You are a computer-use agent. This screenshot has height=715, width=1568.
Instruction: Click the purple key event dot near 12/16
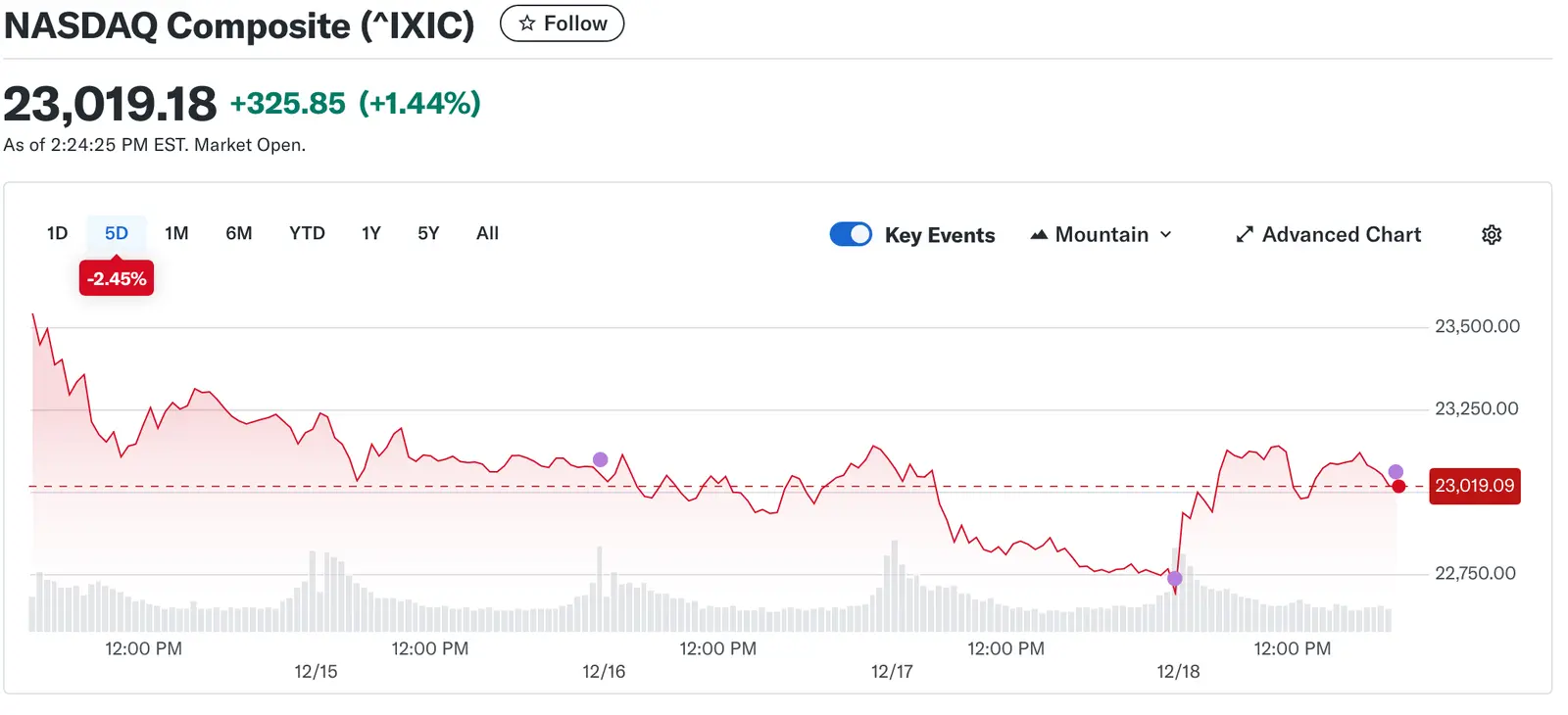[x=601, y=459]
